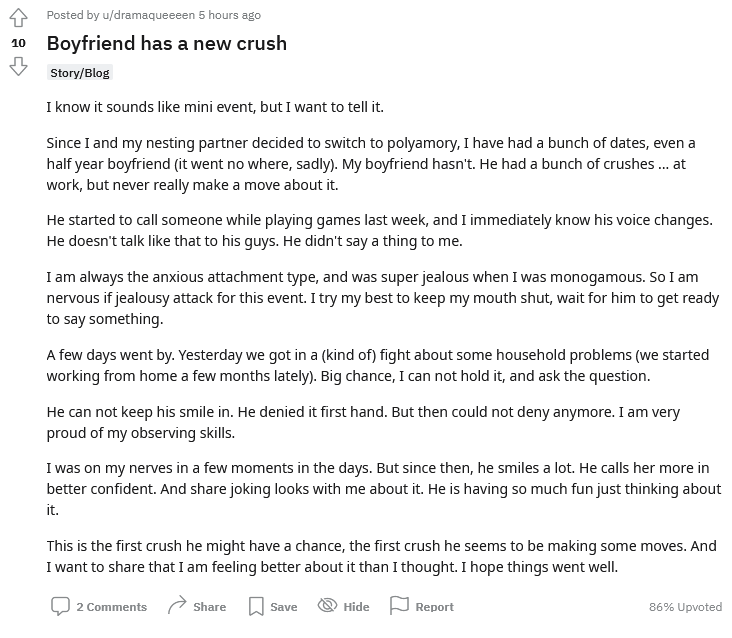732x638 pixels.
Task: Click the vote count number 10
Action: tap(18, 43)
